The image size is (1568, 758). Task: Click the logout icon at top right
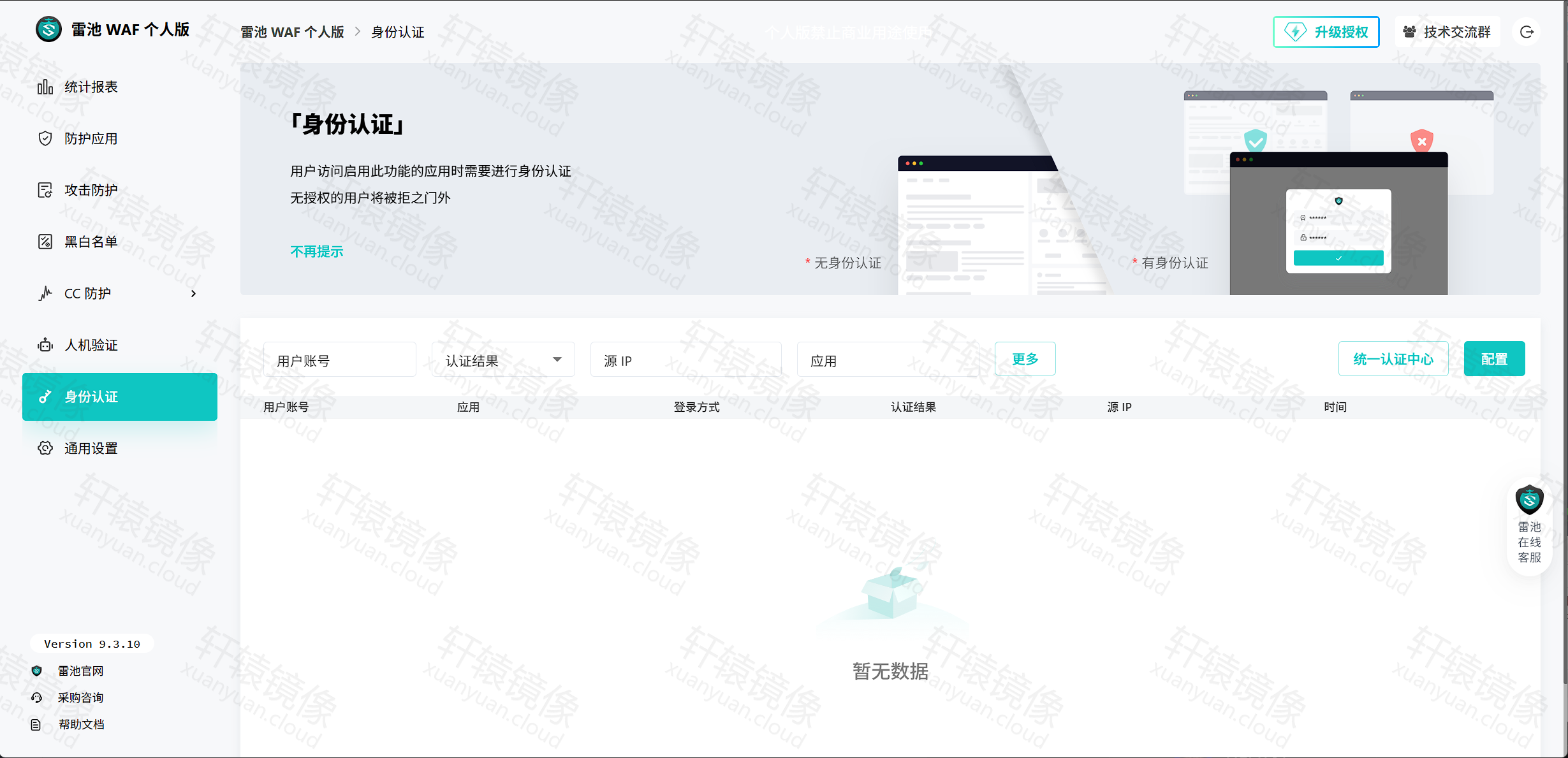point(1527,32)
